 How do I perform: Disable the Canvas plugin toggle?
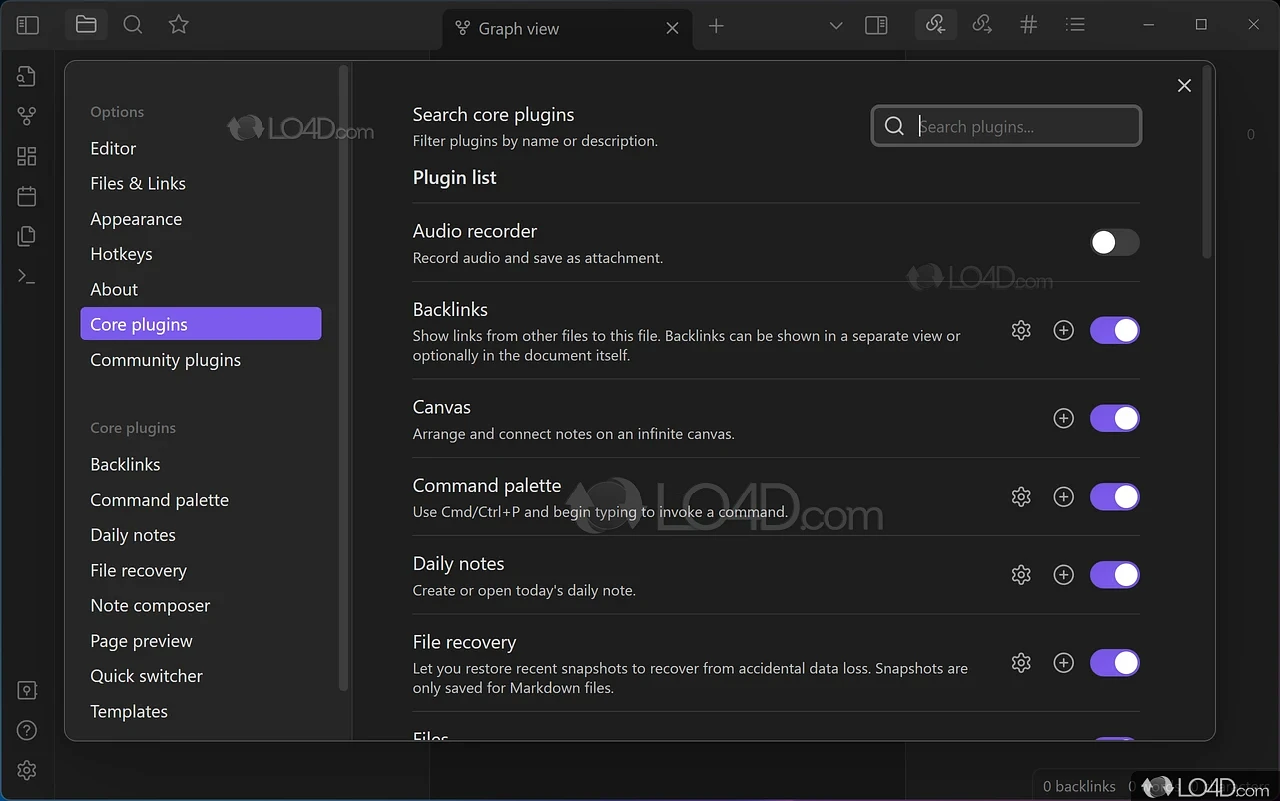pyautogui.click(x=1114, y=418)
